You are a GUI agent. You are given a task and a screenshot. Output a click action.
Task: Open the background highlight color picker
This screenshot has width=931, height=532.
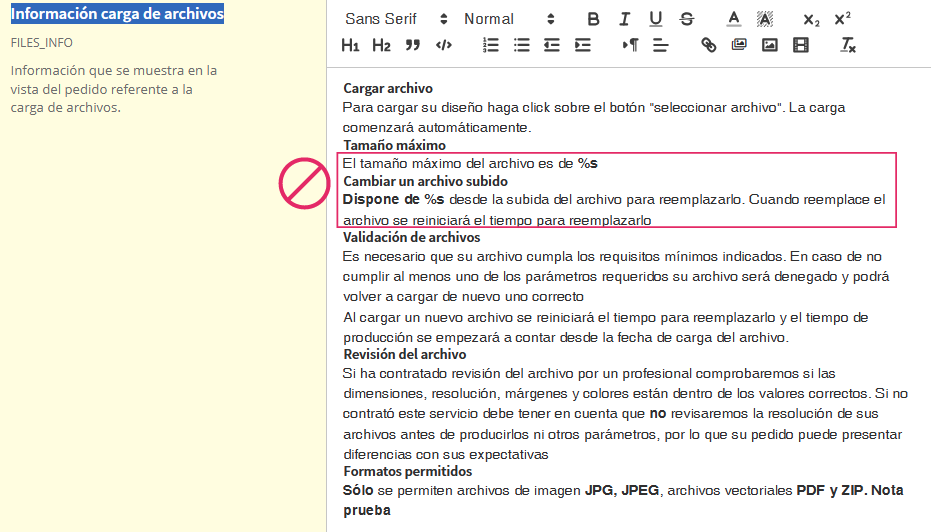[765, 19]
